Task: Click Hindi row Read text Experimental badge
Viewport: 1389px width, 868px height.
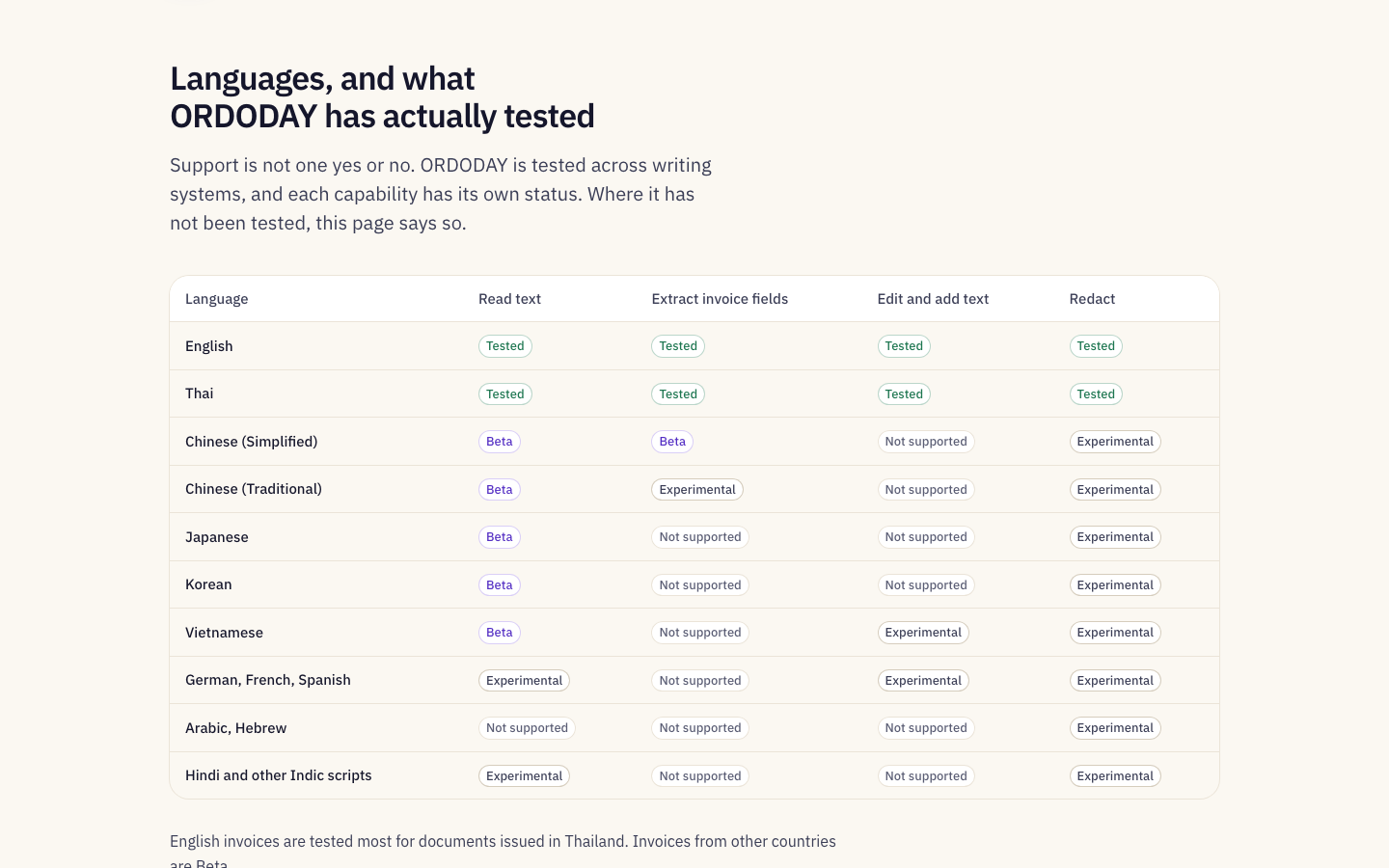Action: 524,775
